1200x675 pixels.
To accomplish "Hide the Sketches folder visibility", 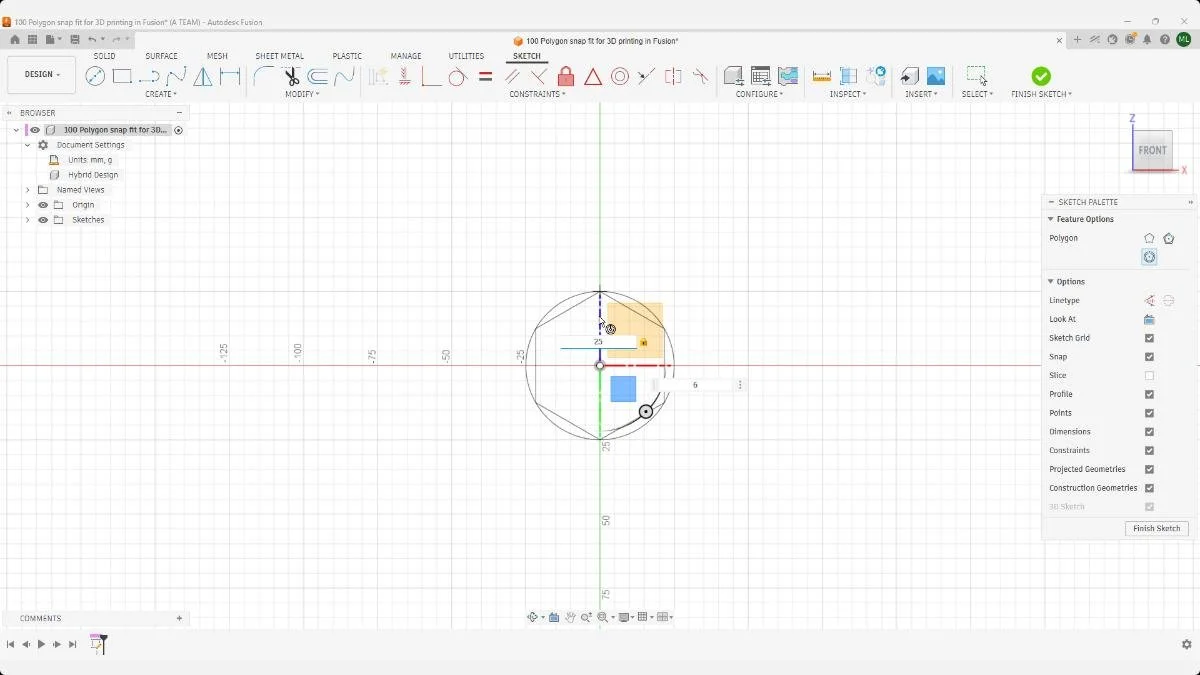I will 43,220.
